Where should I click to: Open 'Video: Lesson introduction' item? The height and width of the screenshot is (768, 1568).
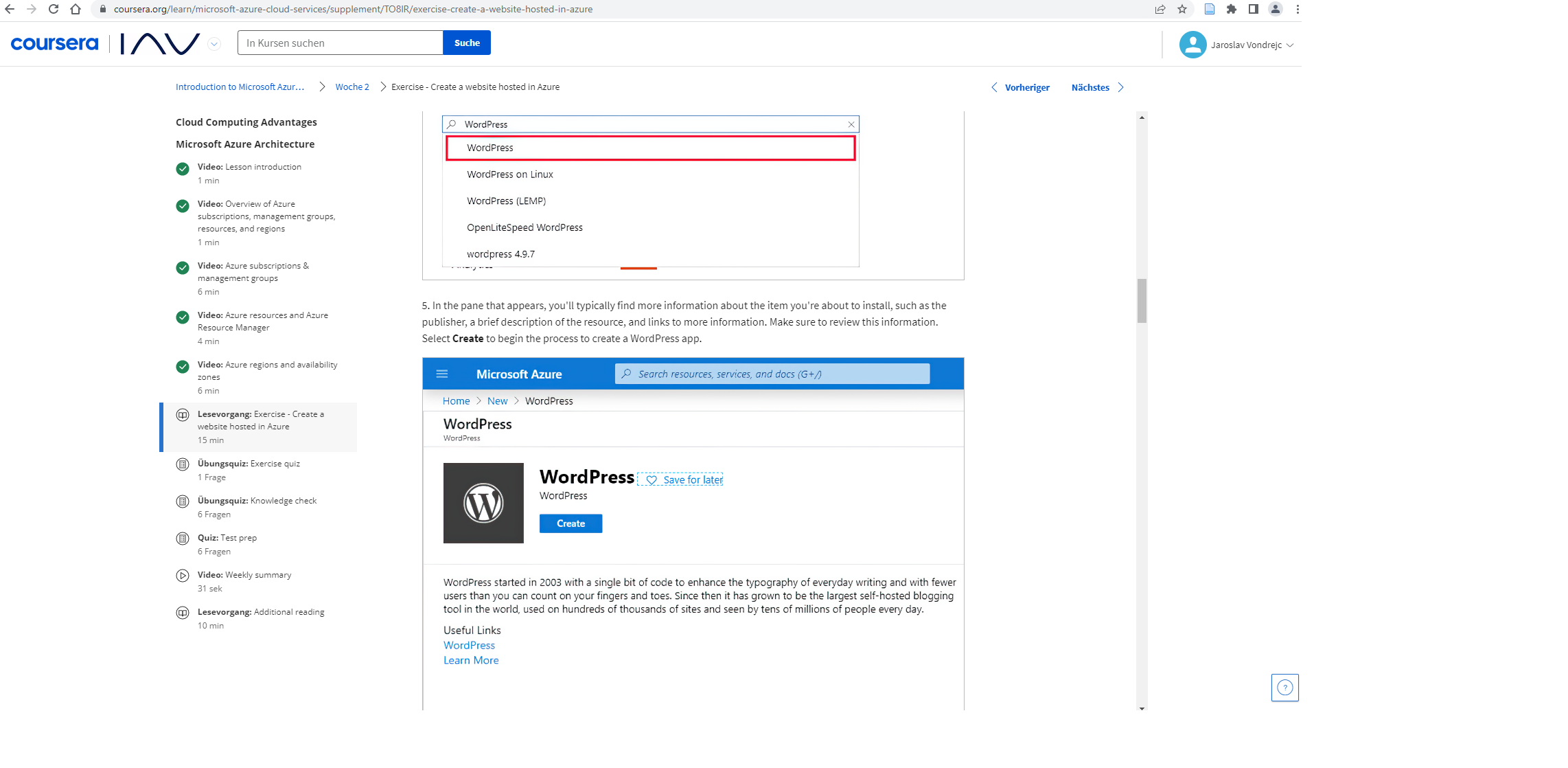tap(260, 174)
